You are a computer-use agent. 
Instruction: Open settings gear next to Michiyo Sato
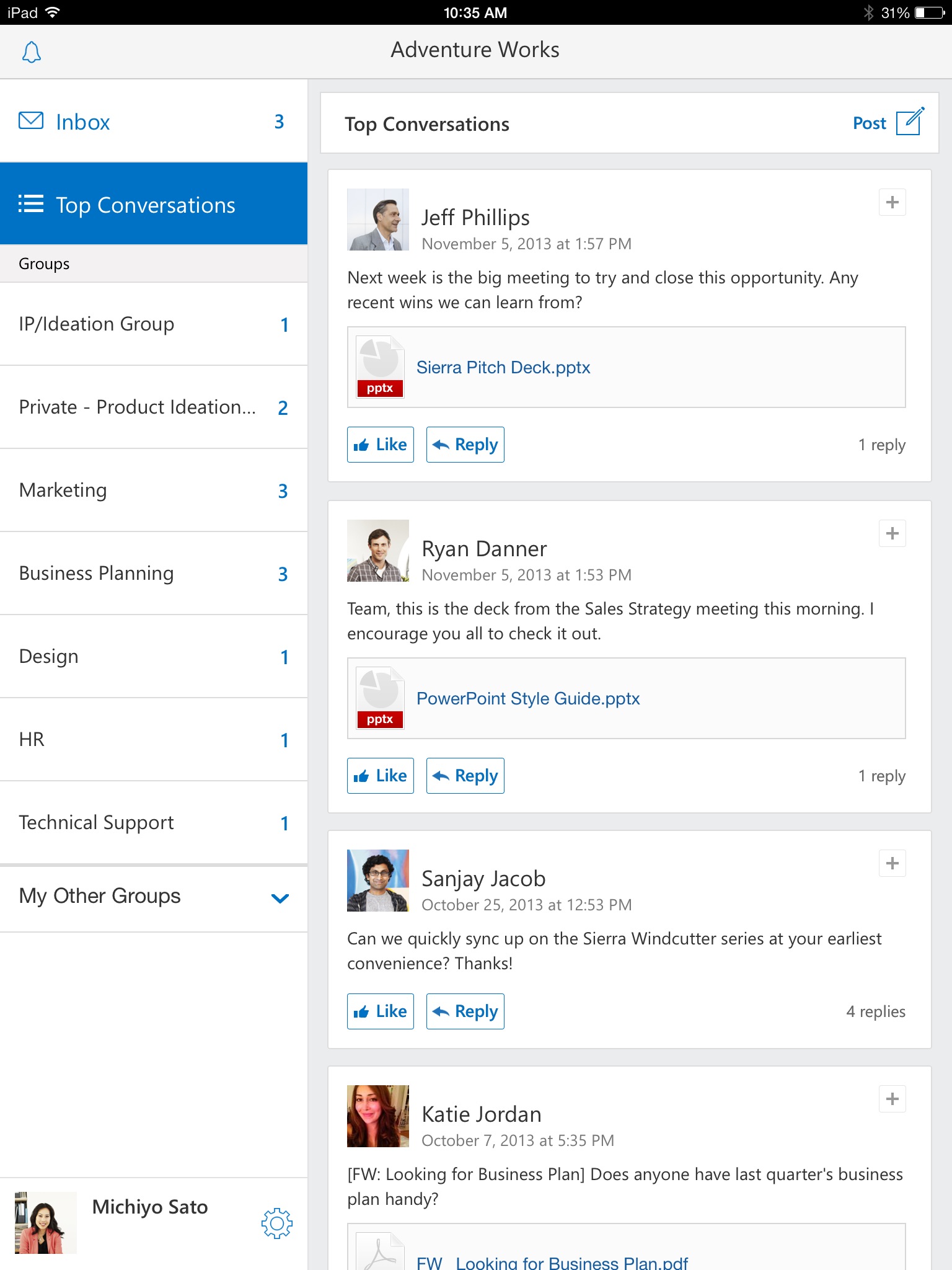click(x=276, y=1223)
